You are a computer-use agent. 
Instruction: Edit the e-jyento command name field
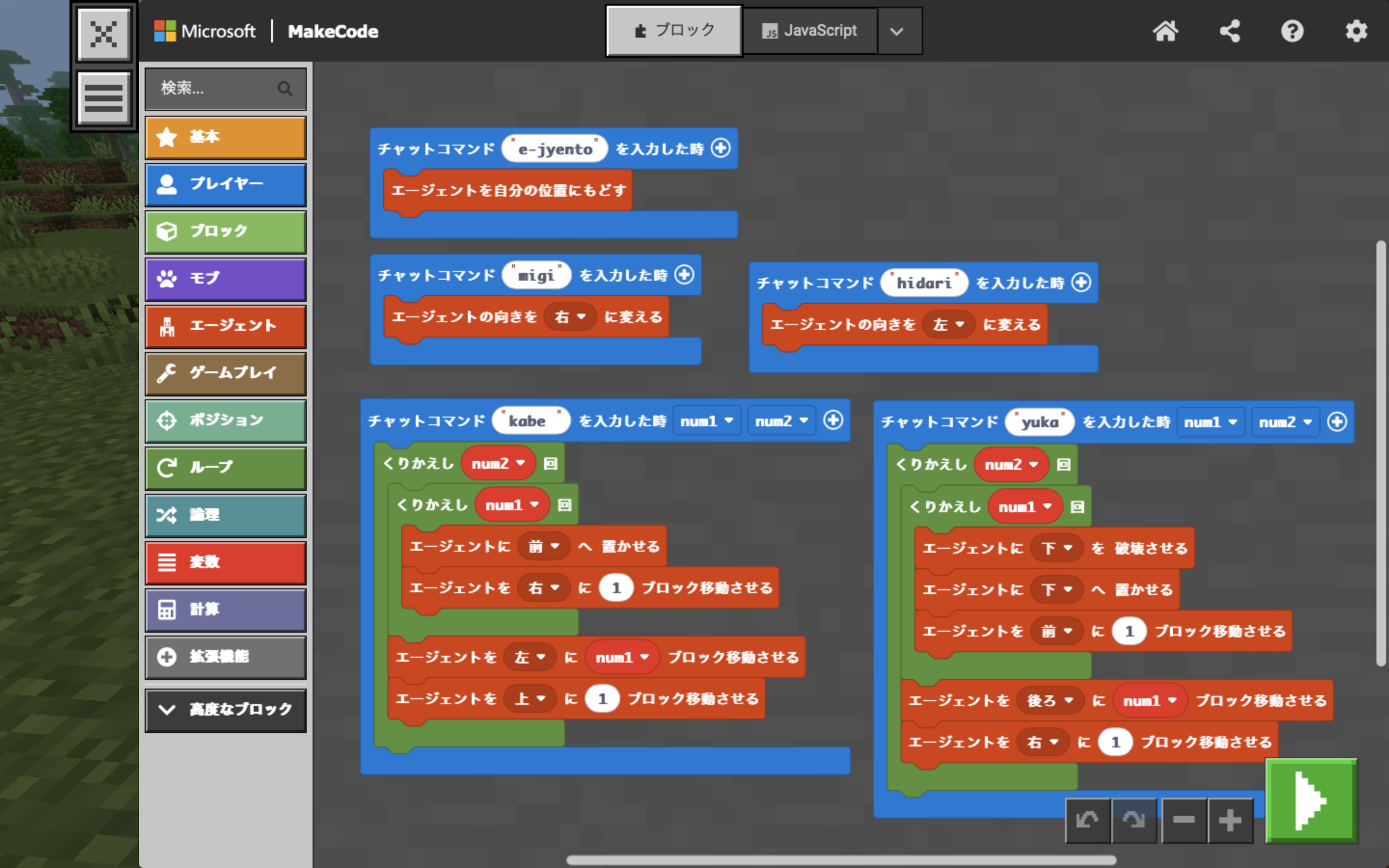(x=555, y=149)
